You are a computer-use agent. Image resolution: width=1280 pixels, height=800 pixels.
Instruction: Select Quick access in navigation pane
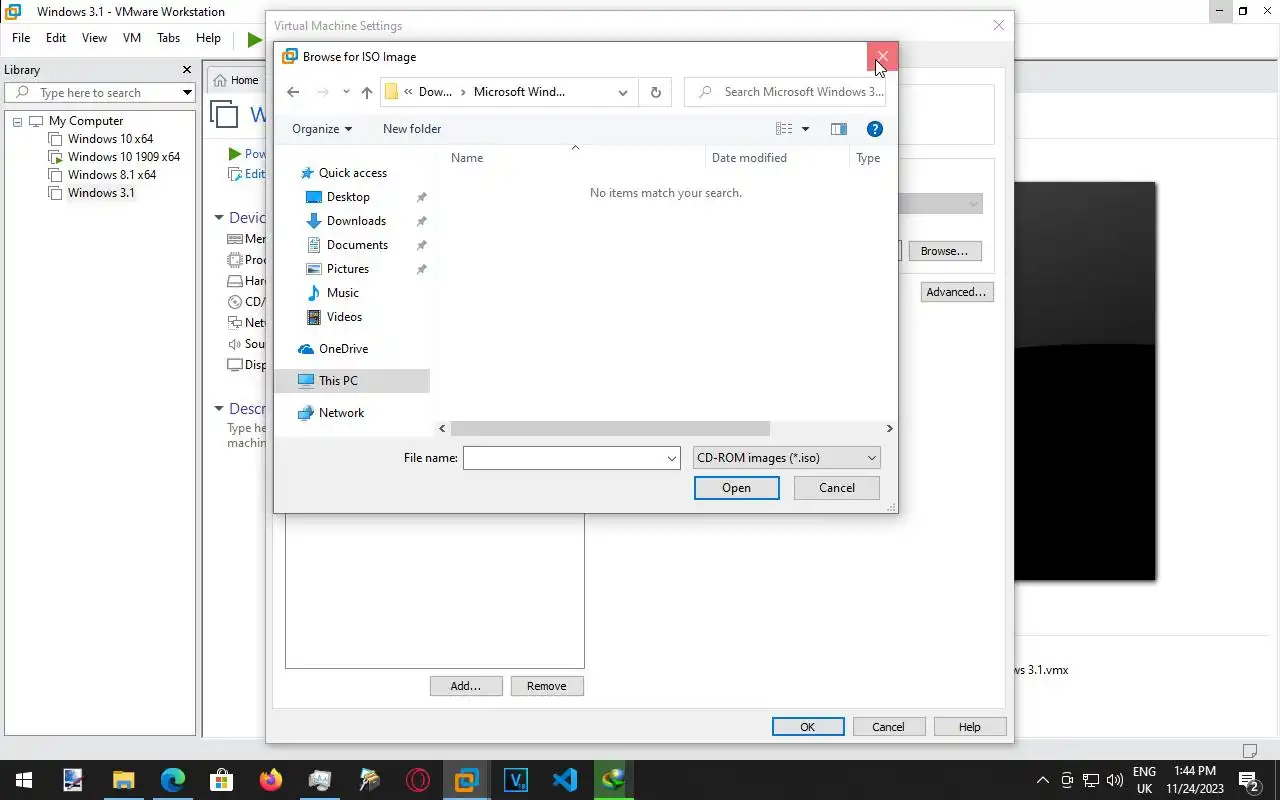(x=353, y=173)
